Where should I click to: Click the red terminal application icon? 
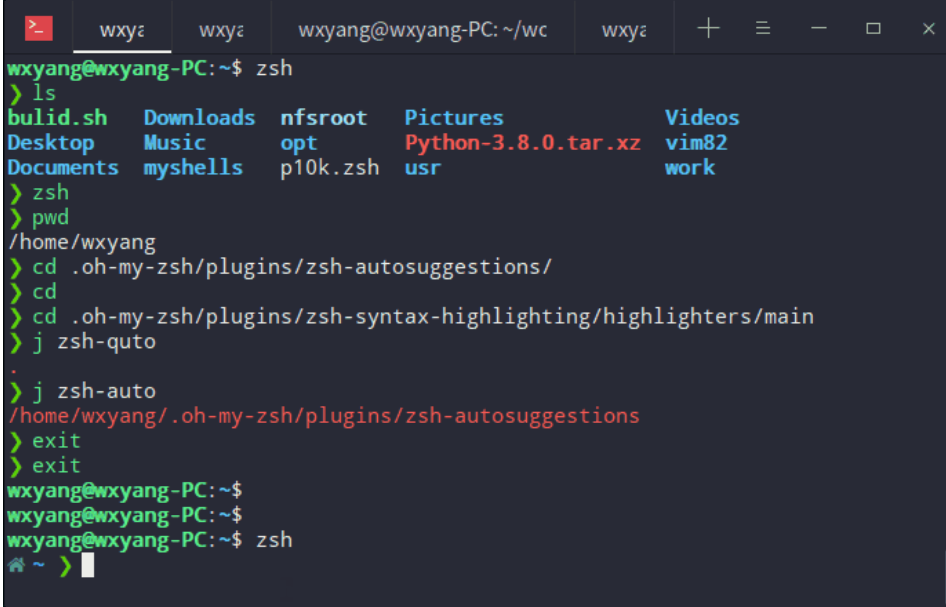click(x=38, y=28)
